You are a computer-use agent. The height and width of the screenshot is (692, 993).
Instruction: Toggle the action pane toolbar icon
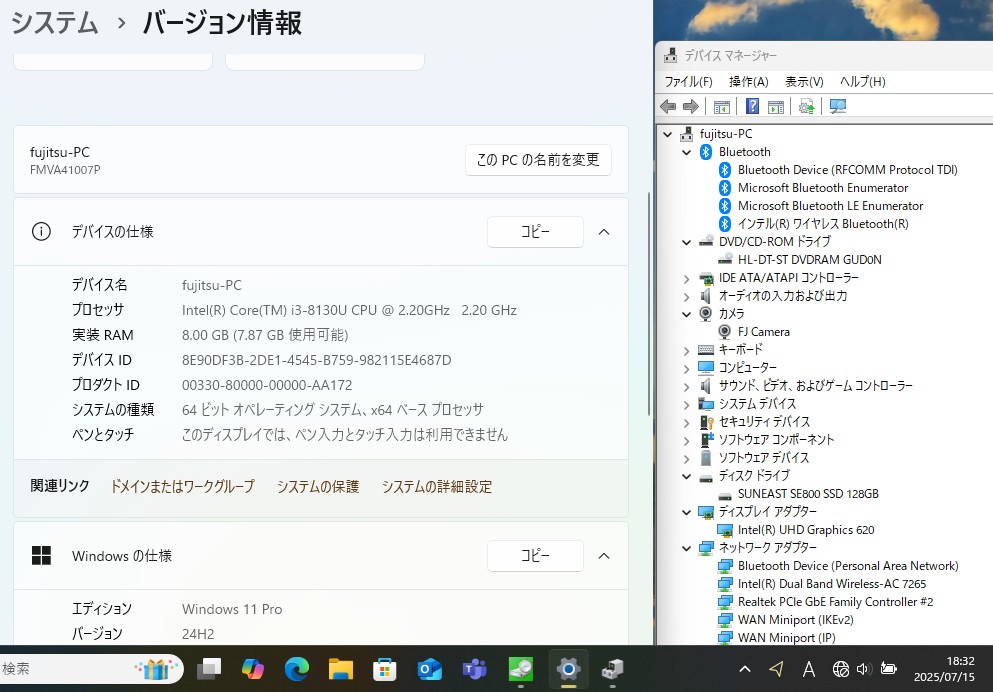point(776,106)
